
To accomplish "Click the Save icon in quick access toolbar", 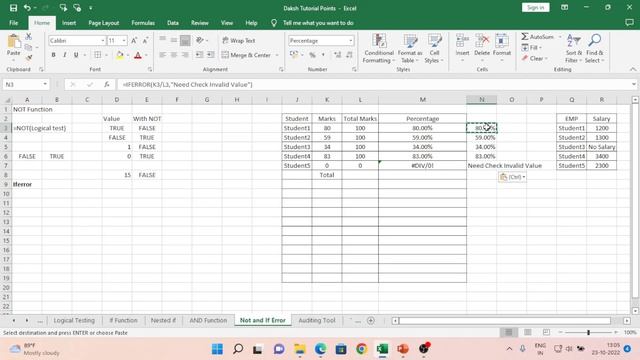I will coord(13,8).
